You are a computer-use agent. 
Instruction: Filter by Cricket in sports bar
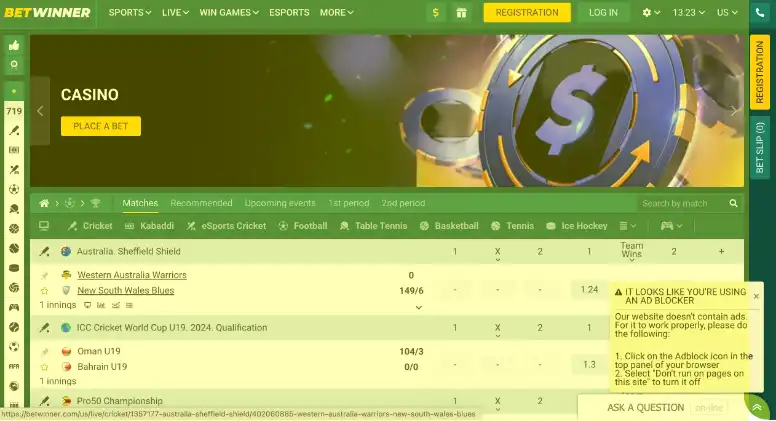[90, 226]
